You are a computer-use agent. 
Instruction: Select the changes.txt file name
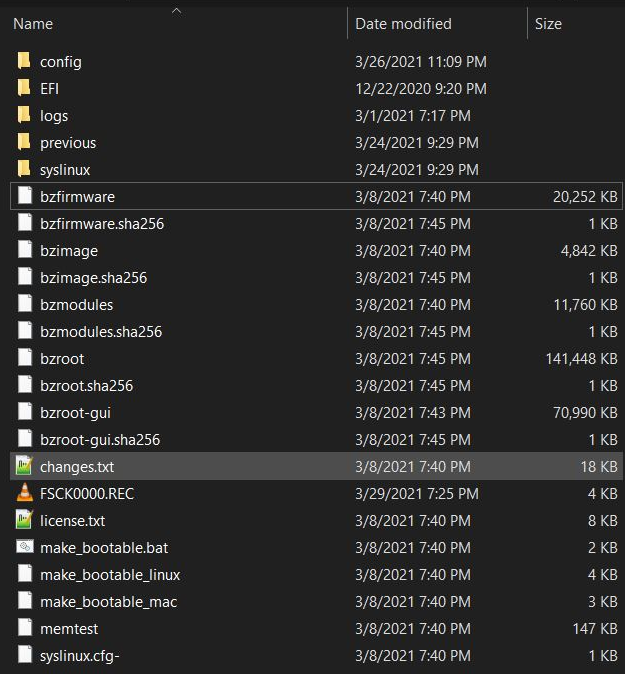pos(77,467)
